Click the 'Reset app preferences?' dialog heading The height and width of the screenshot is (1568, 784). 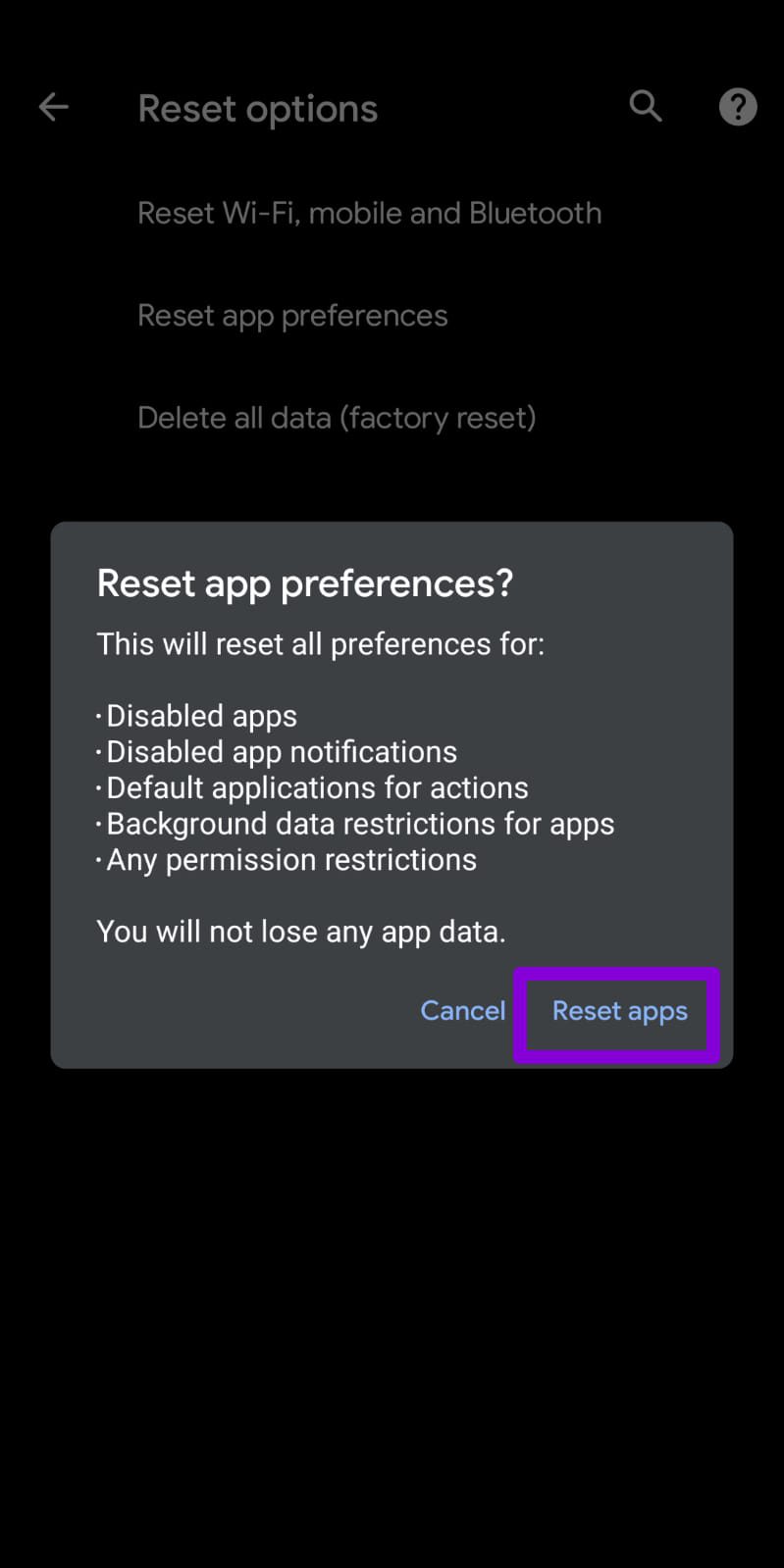304,583
